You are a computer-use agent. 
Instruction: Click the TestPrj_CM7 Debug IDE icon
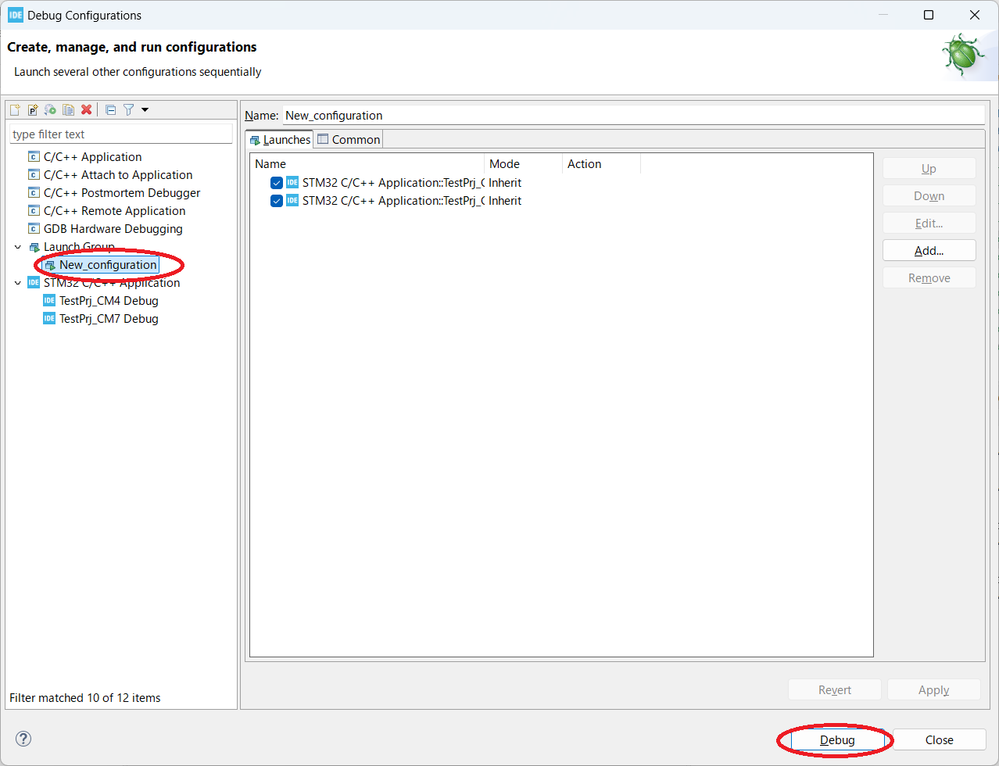tap(49, 318)
